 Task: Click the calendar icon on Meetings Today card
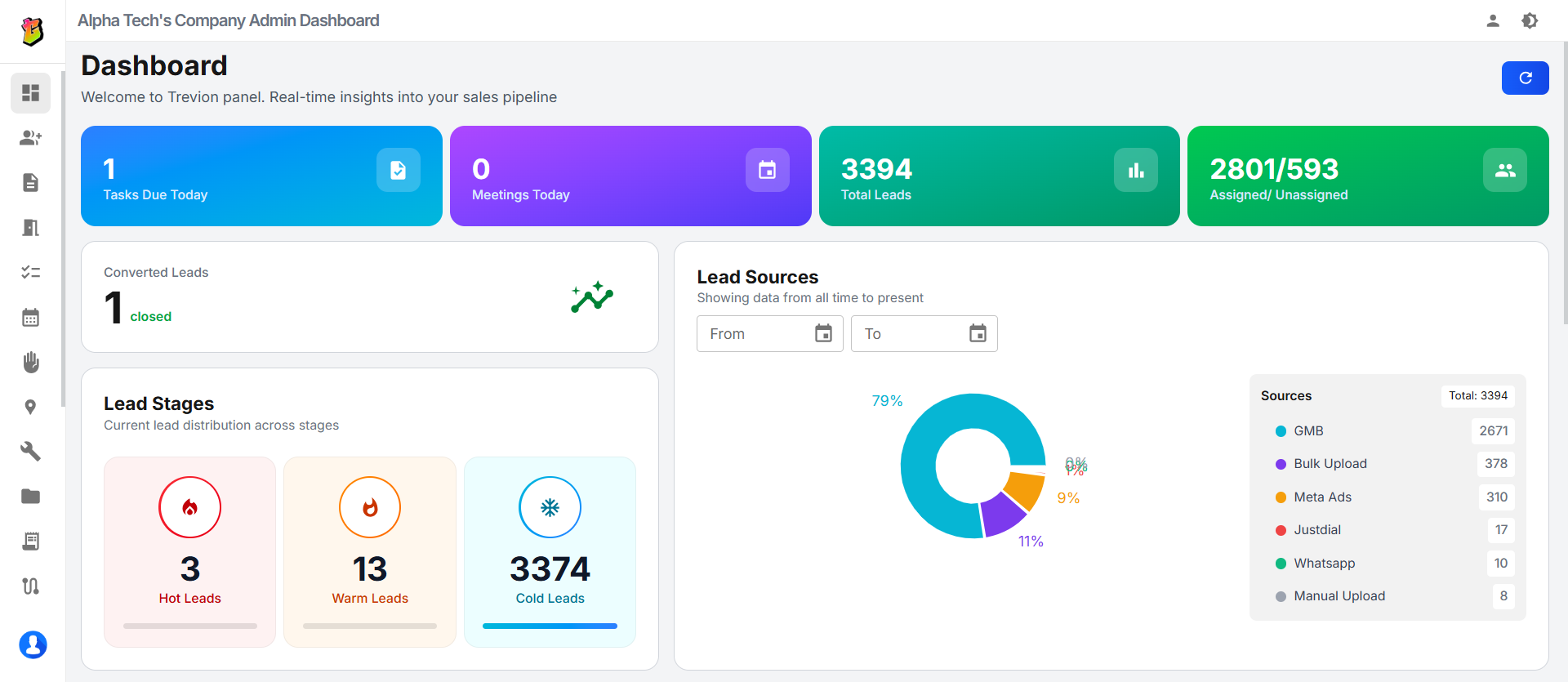point(767,170)
